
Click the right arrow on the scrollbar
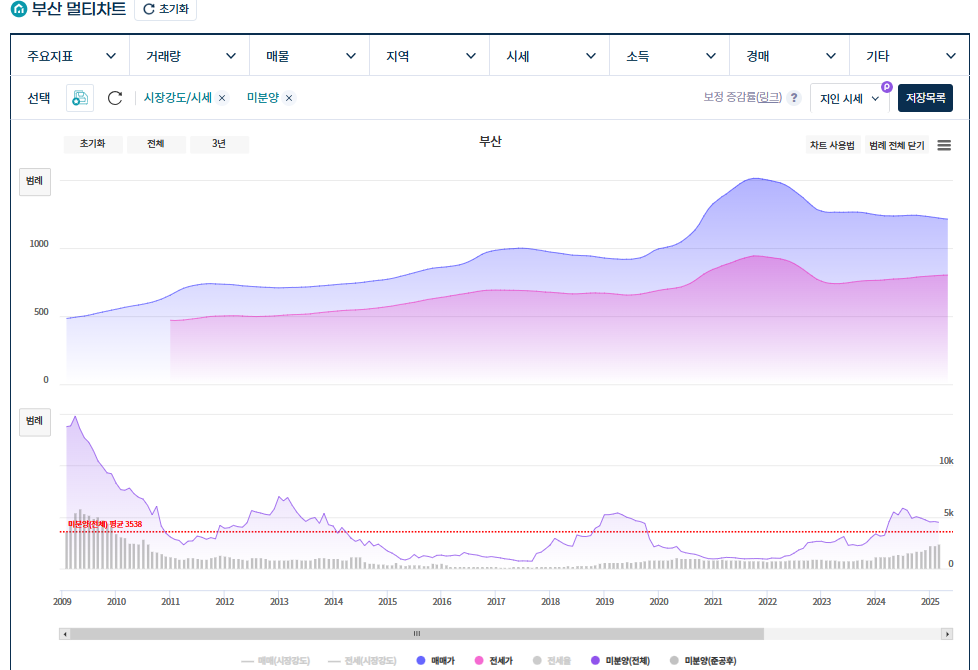coord(947,634)
